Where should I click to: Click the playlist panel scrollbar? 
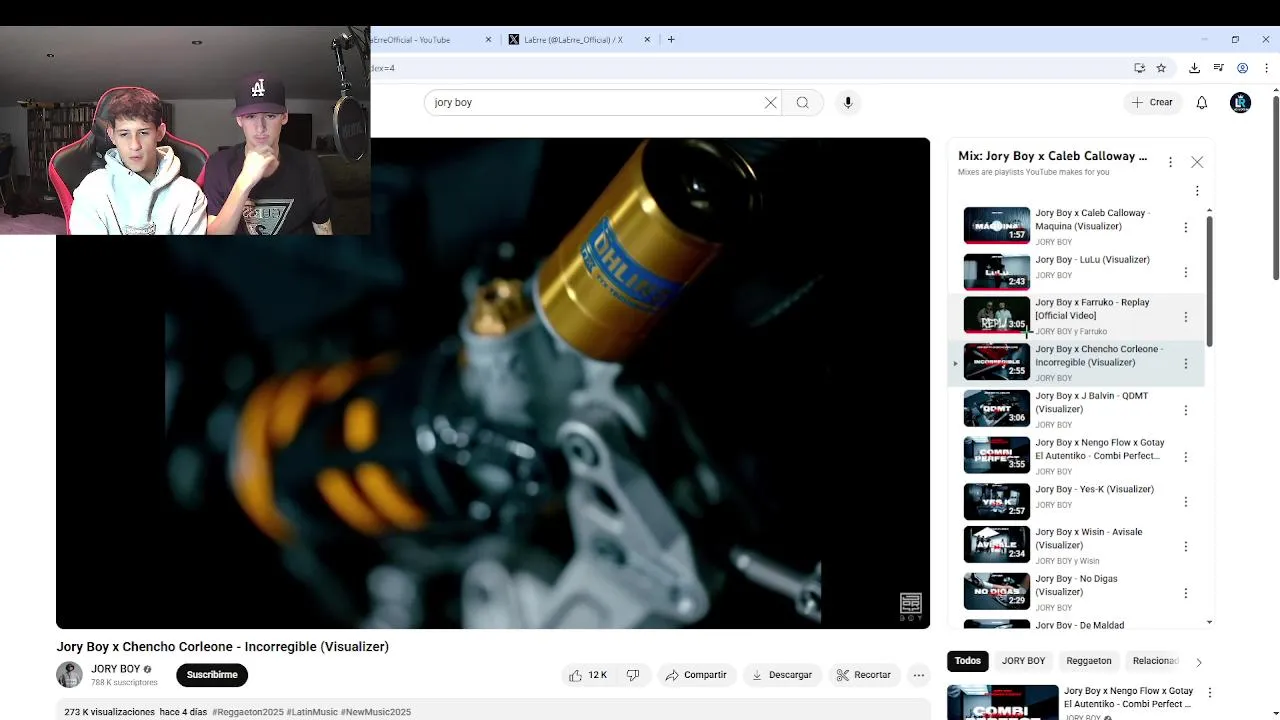point(1209,282)
